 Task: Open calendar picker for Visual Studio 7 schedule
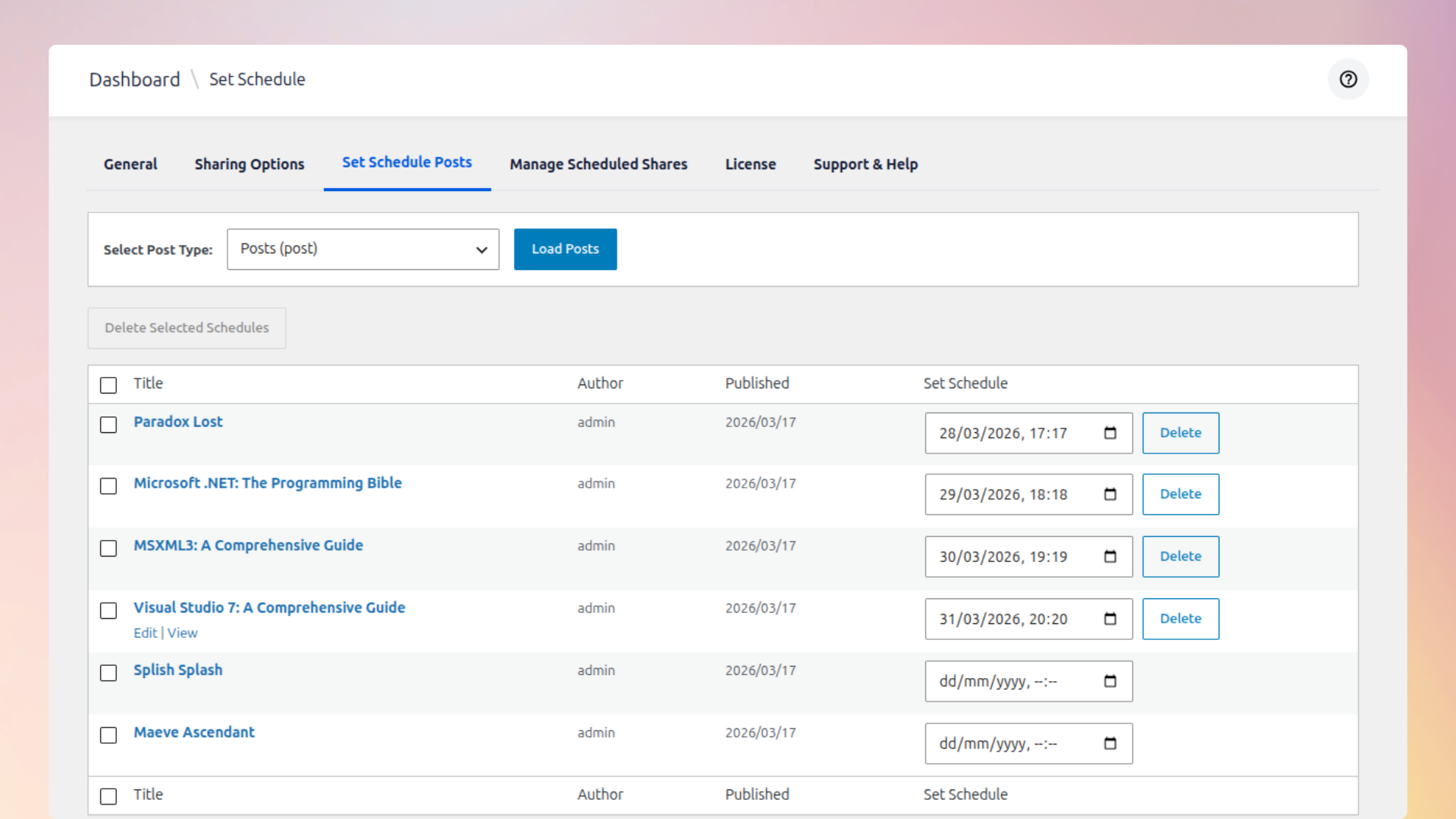point(1110,619)
